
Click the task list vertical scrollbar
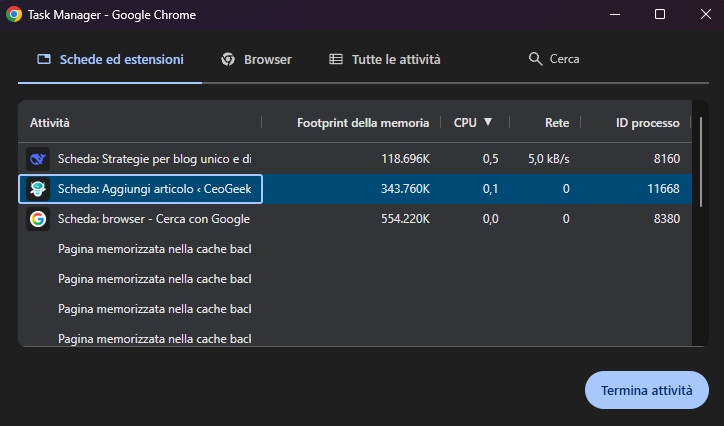[700, 162]
